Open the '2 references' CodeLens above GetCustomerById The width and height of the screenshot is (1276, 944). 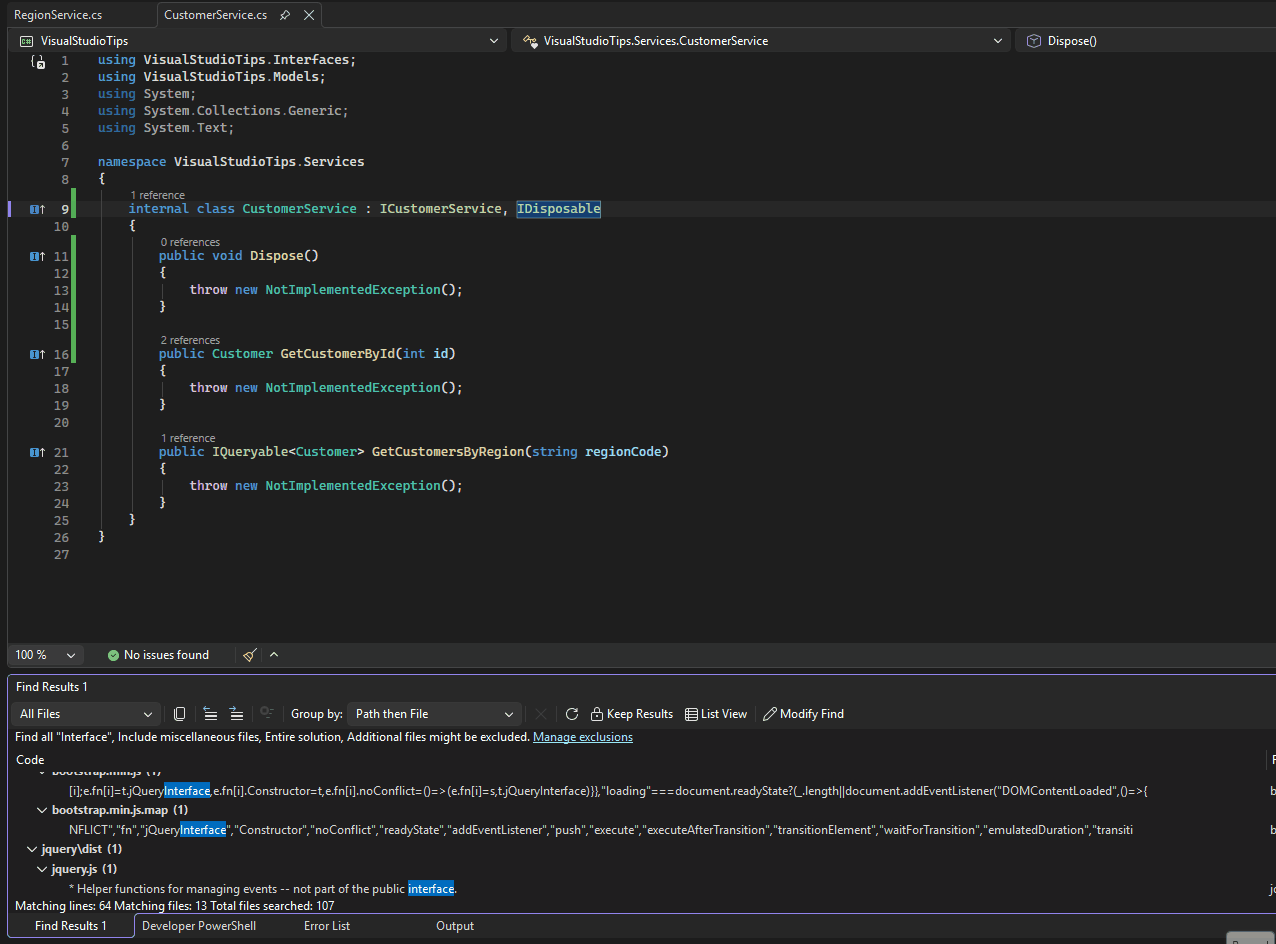[x=190, y=340]
